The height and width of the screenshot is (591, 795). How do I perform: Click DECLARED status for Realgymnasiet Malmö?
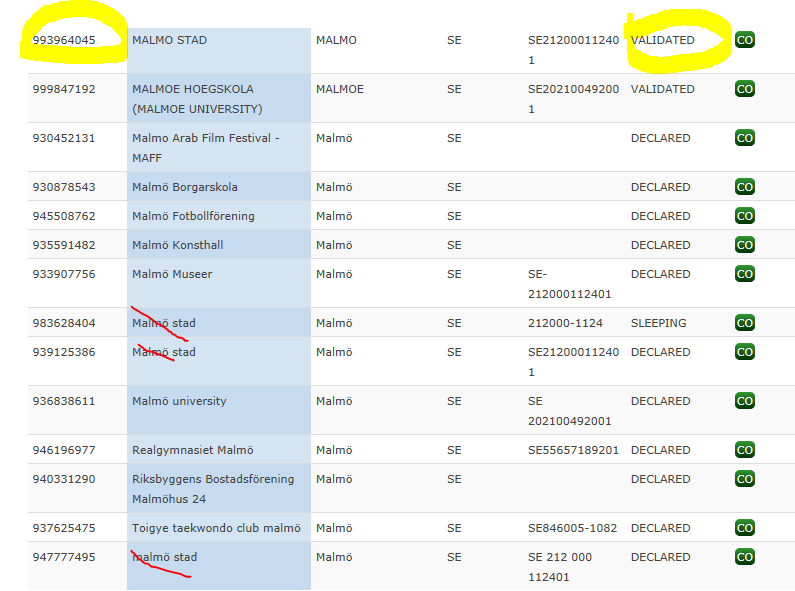661,450
